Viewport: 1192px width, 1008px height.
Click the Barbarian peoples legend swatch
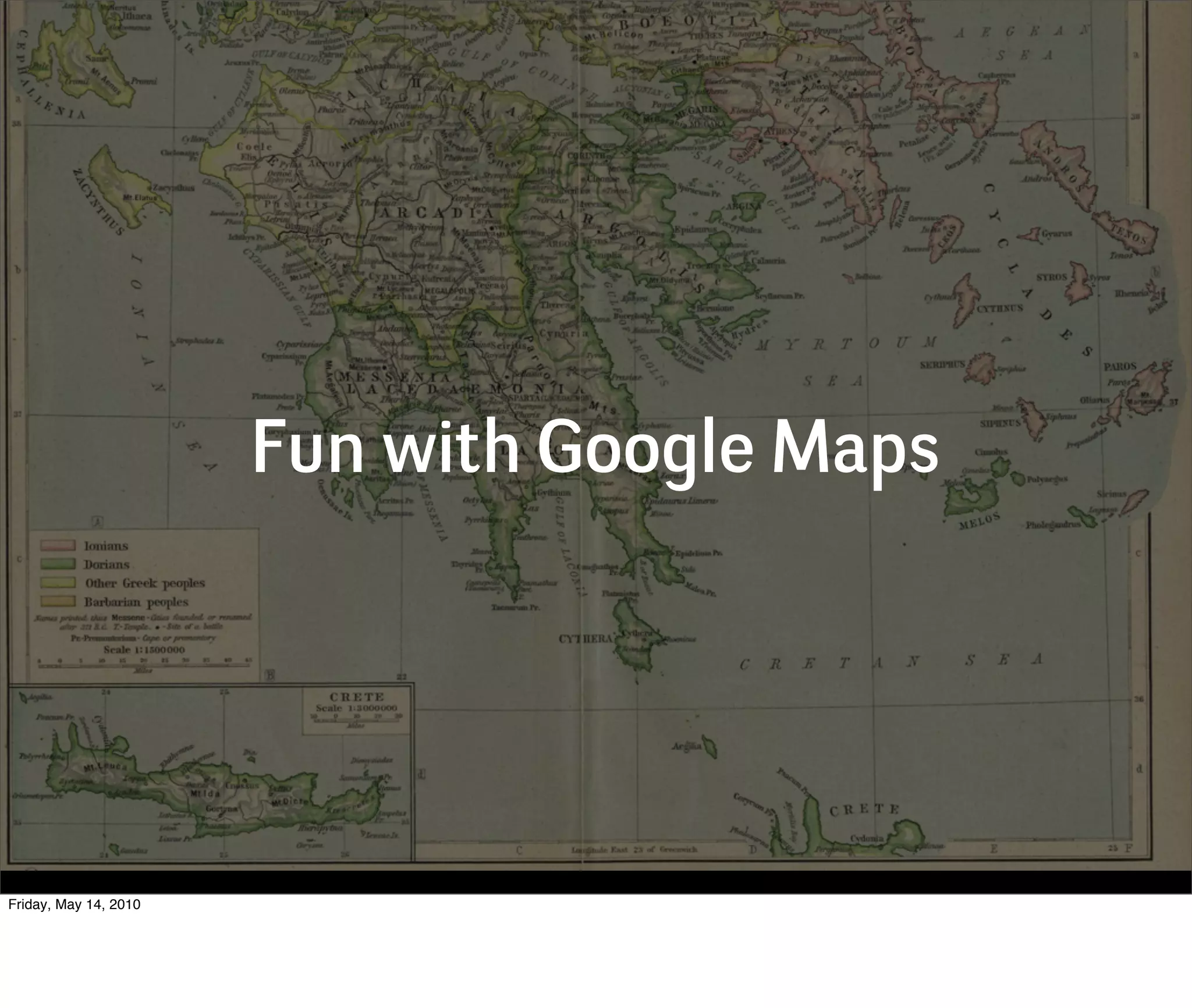coord(58,601)
